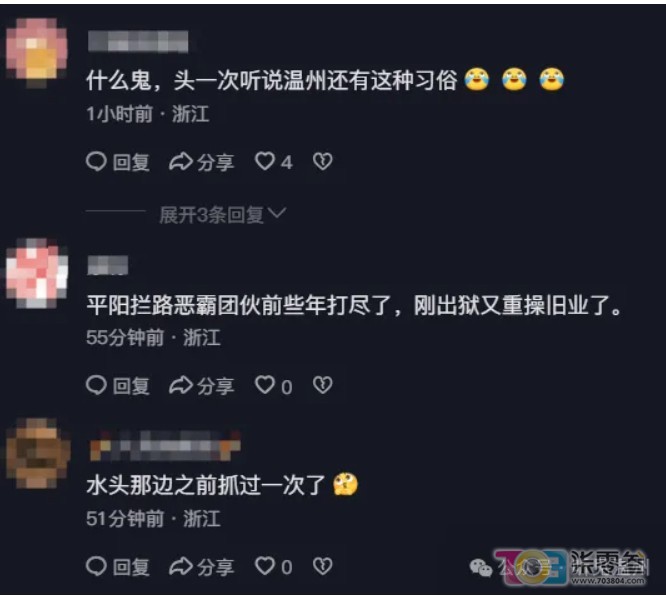Dislike the 温州习俗 comment
The width and height of the screenshot is (666, 596).
coord(323,161)
